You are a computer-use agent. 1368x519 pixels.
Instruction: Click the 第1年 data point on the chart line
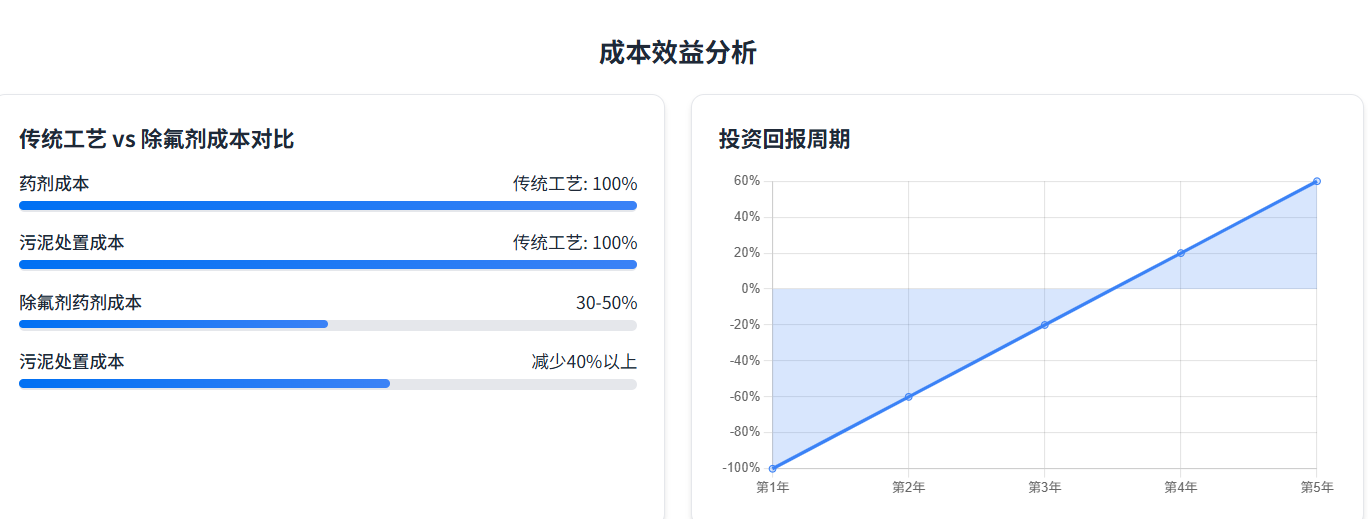tap(773, 468)
